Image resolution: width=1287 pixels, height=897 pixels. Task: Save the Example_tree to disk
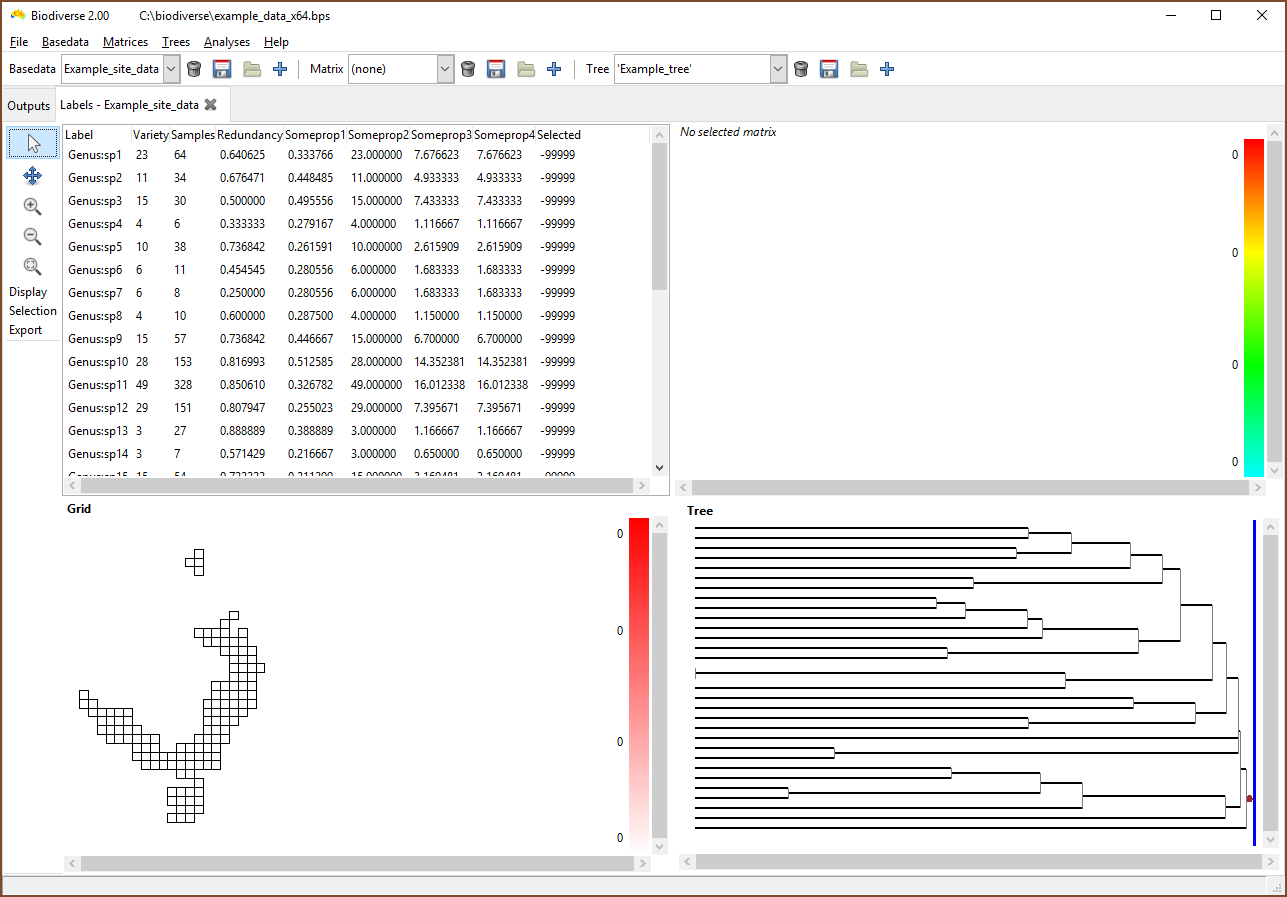pos(829,68)
